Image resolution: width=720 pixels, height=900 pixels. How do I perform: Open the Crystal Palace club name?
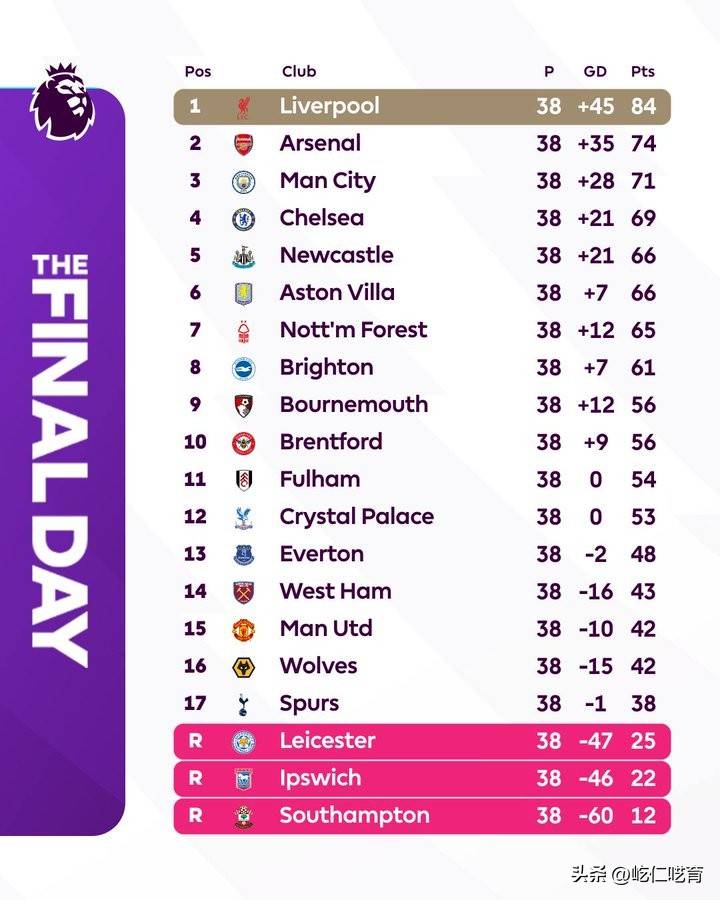pos(357,517)
